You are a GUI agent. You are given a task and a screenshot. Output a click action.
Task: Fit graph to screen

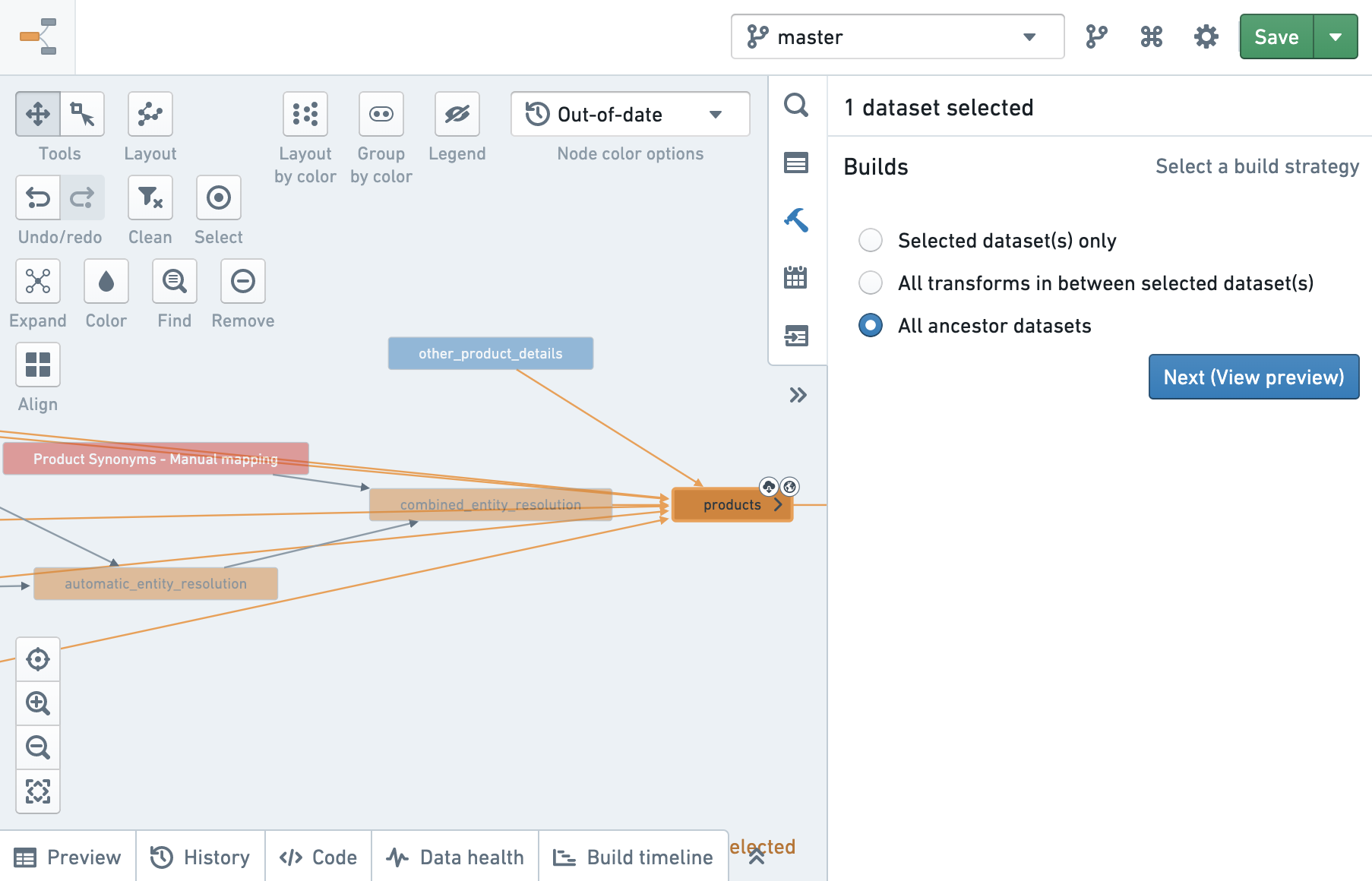pyautogui.click(x=38, y=791)
